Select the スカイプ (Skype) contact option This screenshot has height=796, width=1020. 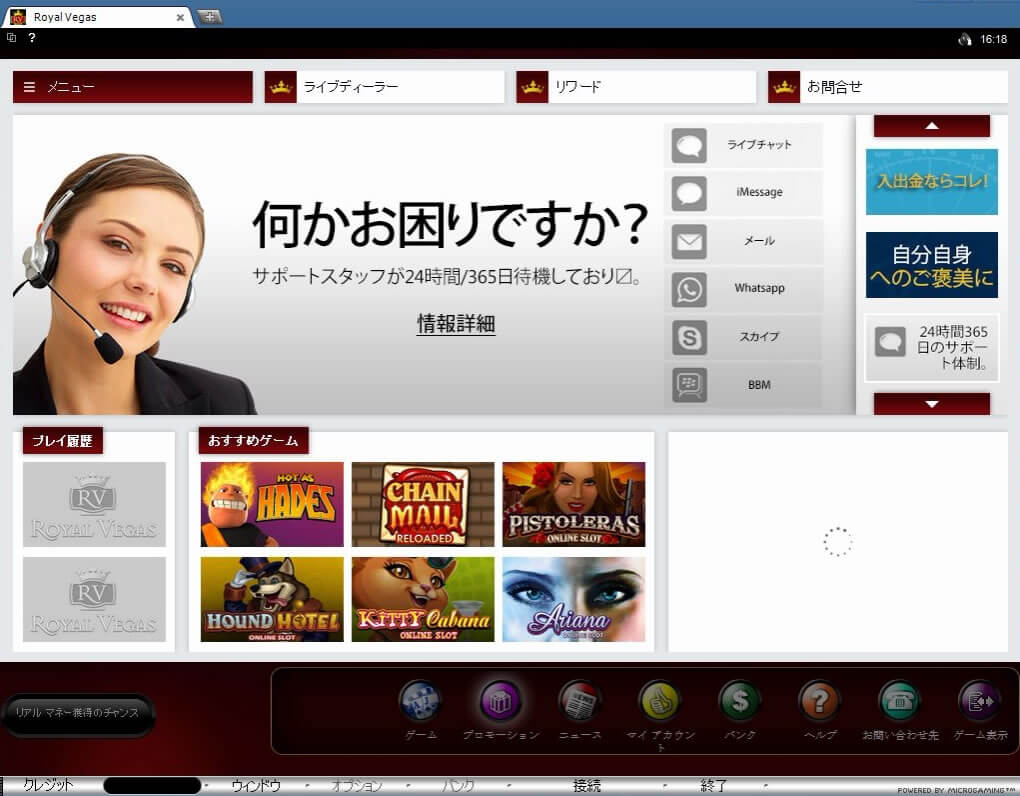coord(743,337)
